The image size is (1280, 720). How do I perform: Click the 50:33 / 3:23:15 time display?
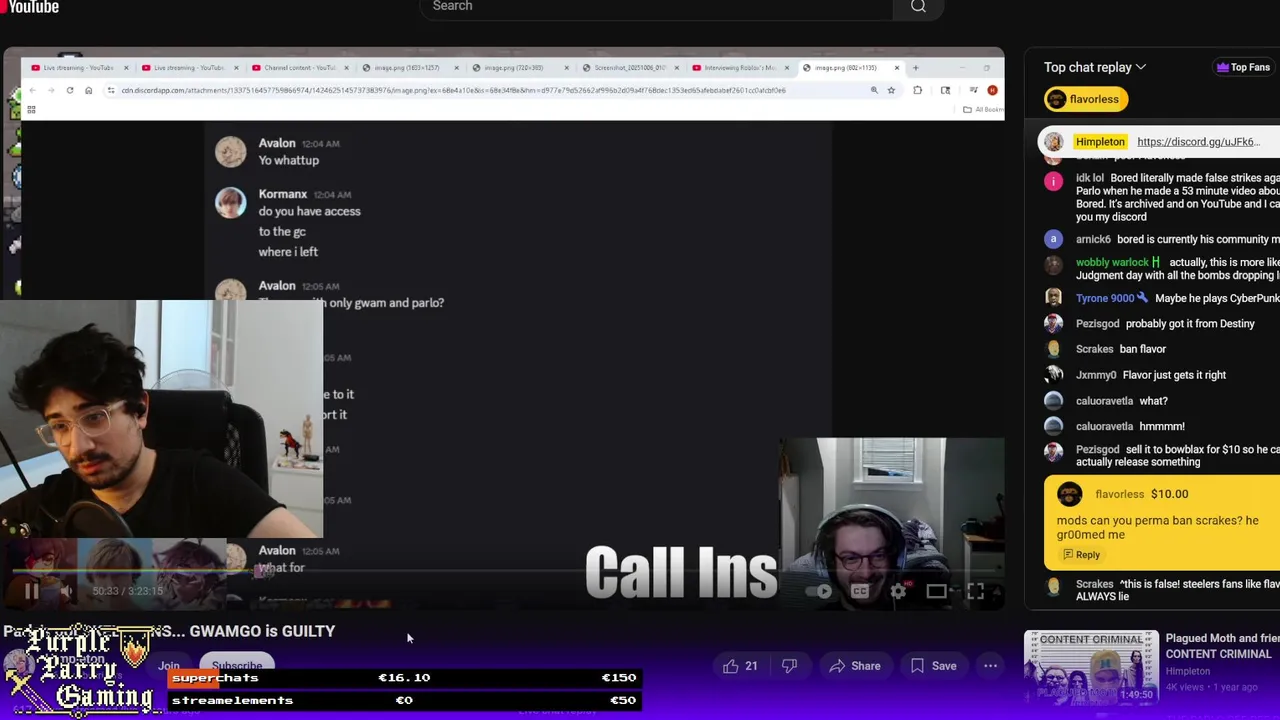point(127,591)
